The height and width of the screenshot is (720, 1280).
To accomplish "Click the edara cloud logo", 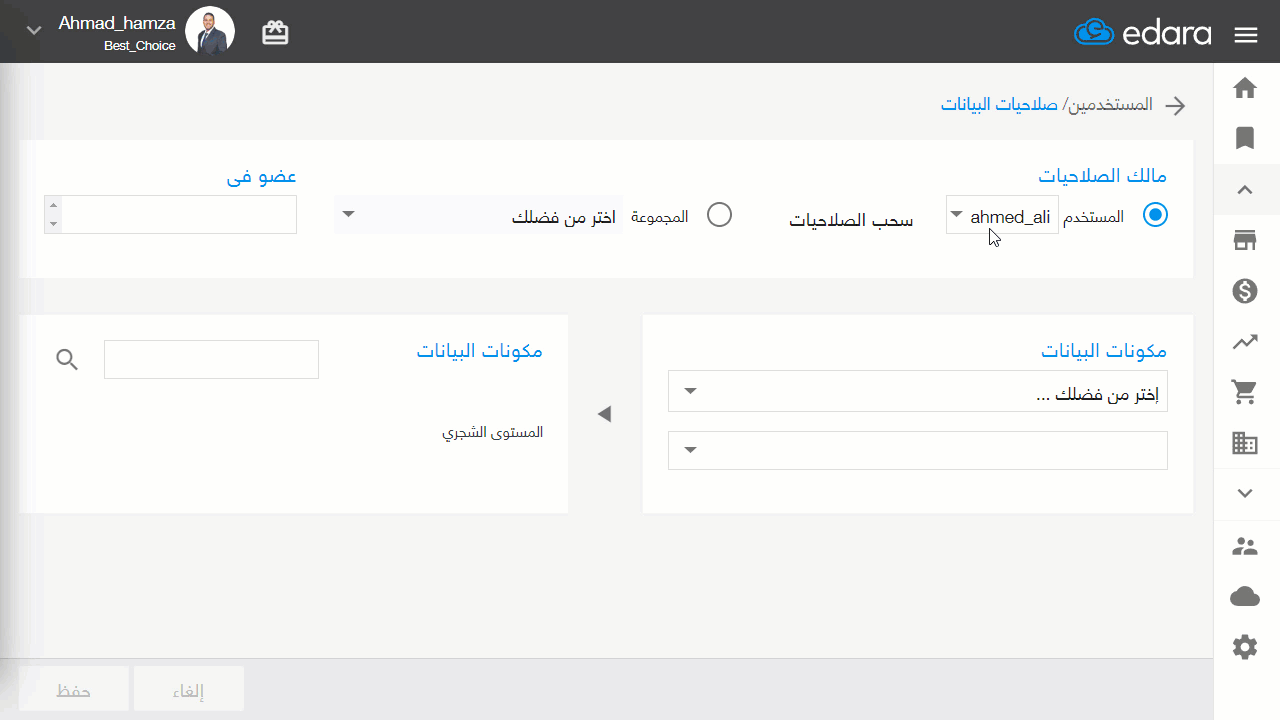I will tap(1142, 33).
